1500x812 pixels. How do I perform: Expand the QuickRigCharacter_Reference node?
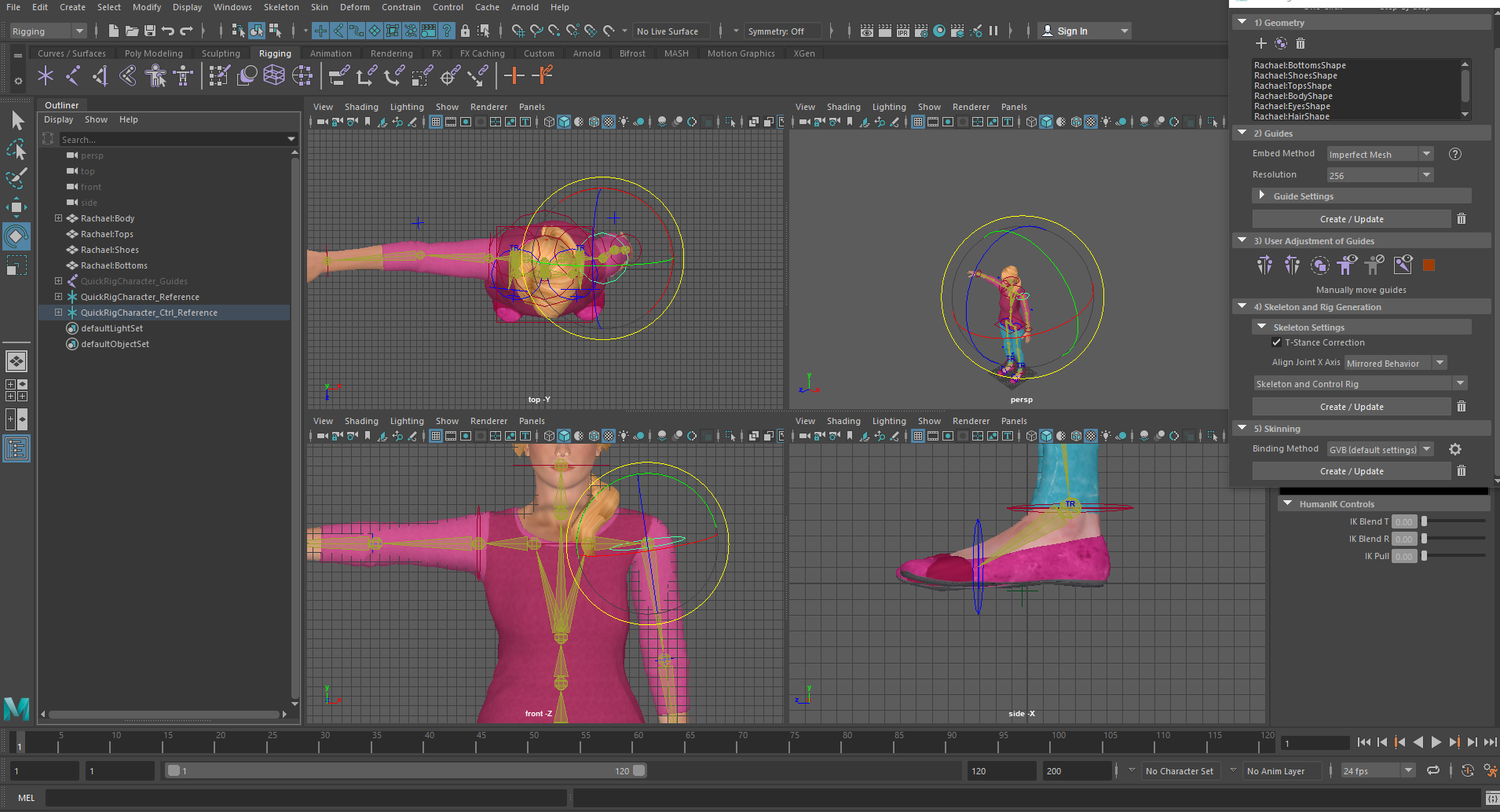58,297
